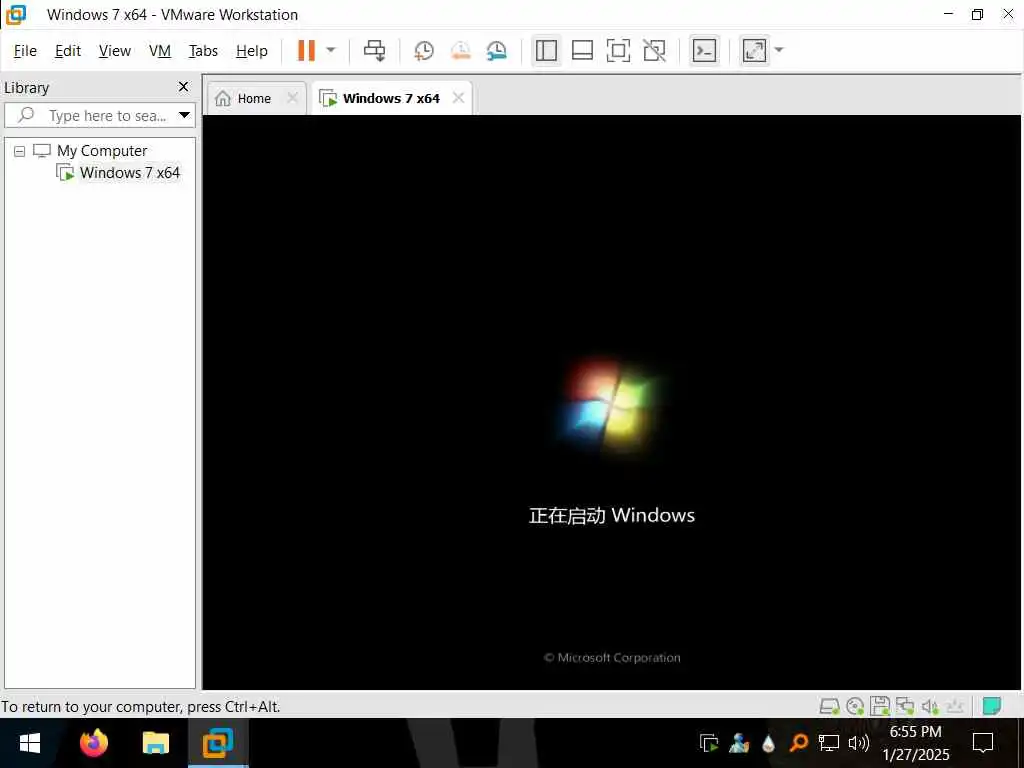Viewport: 1024px width, 768px height.
Task: Close the Home tab
Action: [293, 98]
